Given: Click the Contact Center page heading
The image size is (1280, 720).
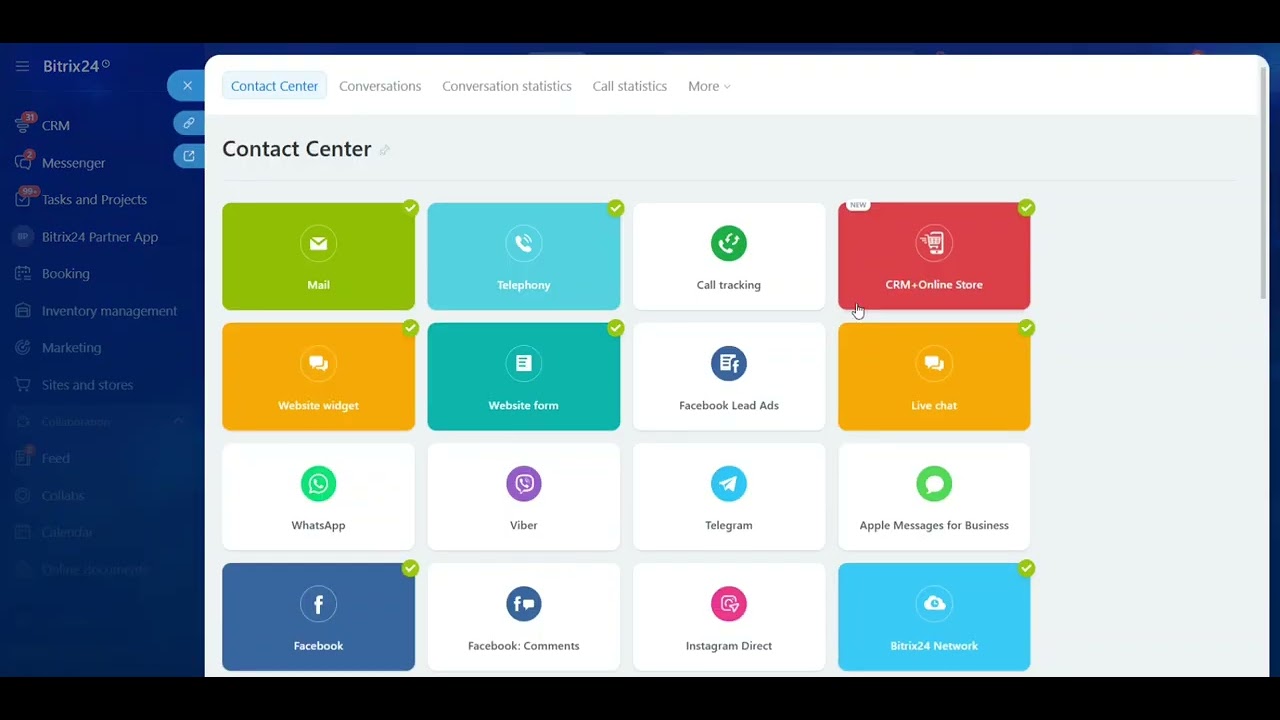Looking at the screenshot, I should (x=297, y=149).
